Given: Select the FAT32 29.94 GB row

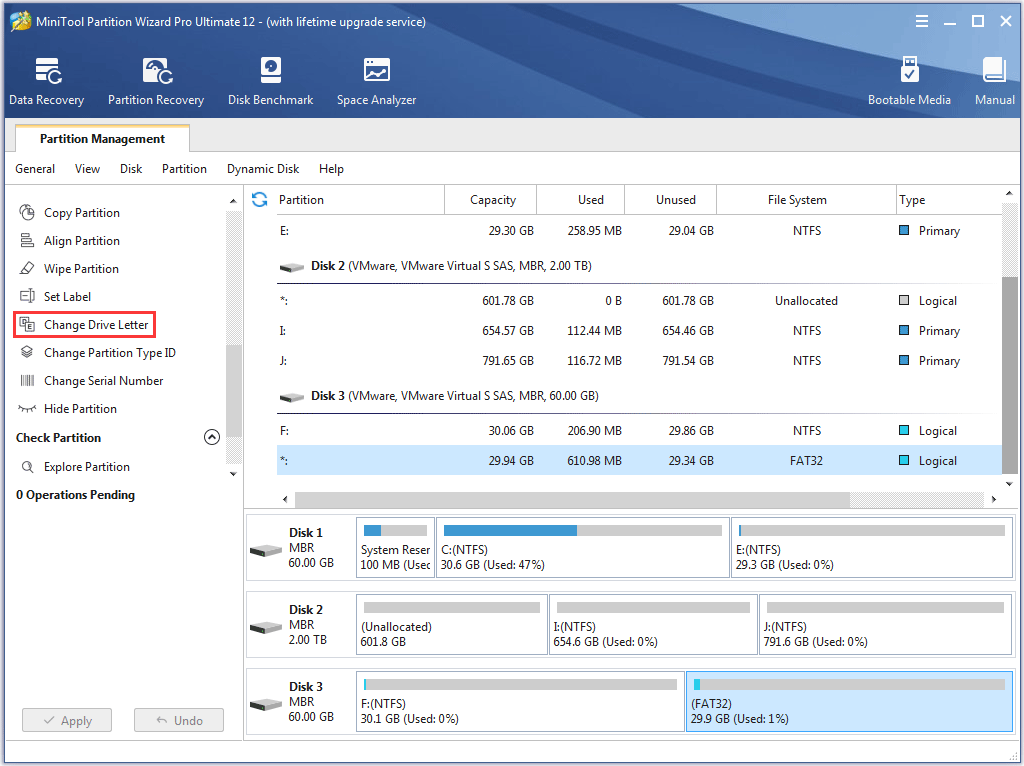Looking at the screenshot, I should 639,460.
